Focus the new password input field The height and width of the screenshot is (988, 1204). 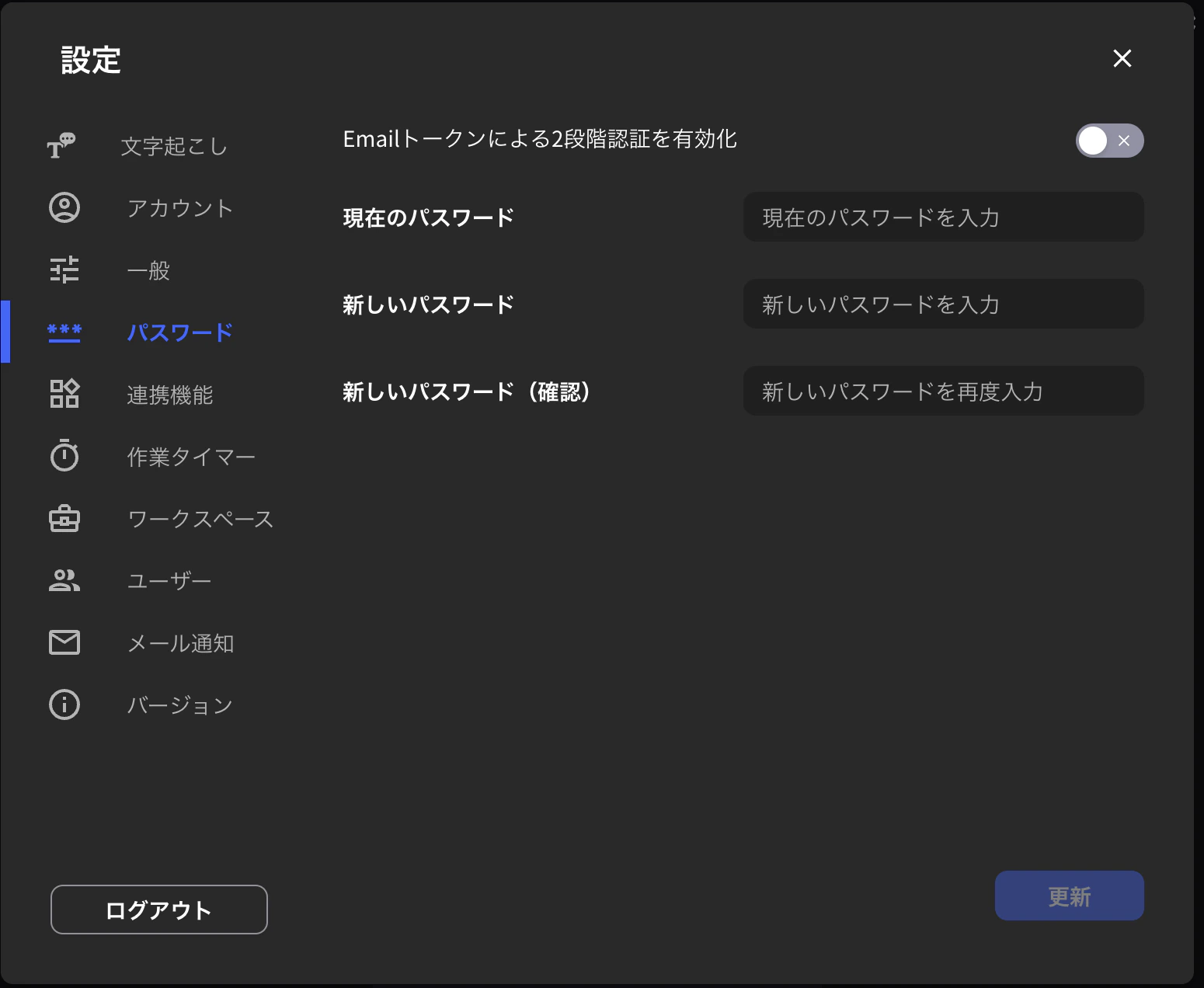943,304
